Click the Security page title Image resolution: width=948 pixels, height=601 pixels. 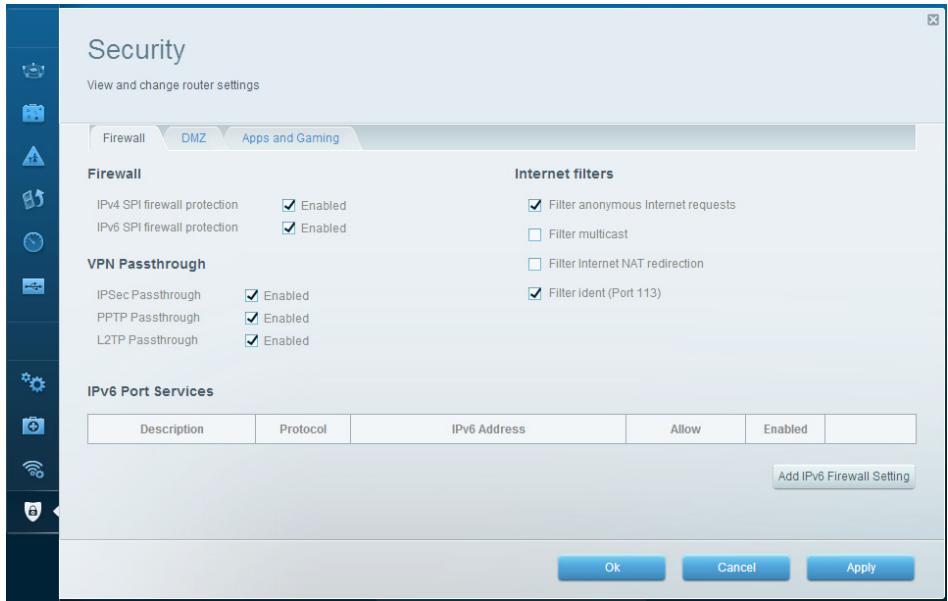pos(137,50)
